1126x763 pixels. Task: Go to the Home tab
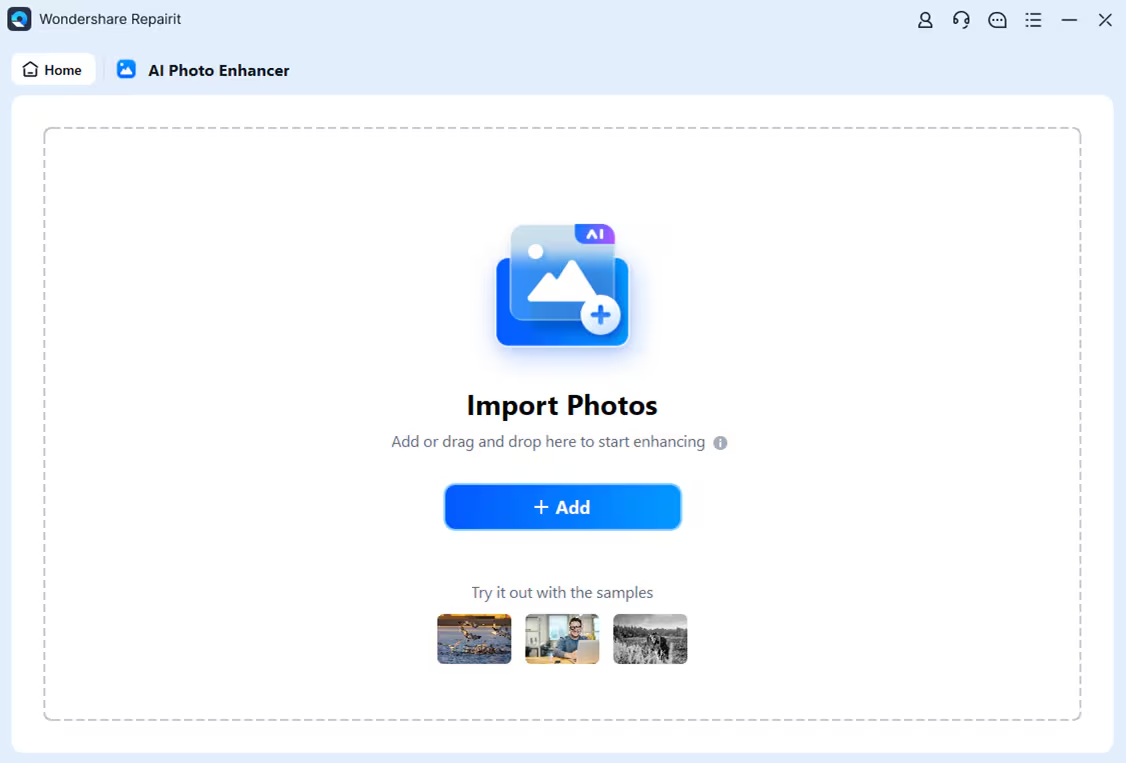[53, 70]
